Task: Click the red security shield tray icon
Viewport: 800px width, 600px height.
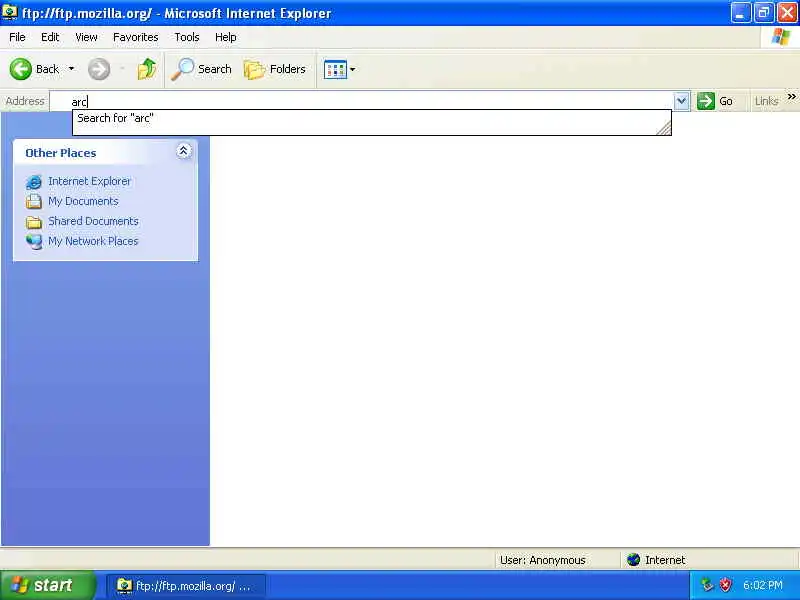Action: (725, 585)
